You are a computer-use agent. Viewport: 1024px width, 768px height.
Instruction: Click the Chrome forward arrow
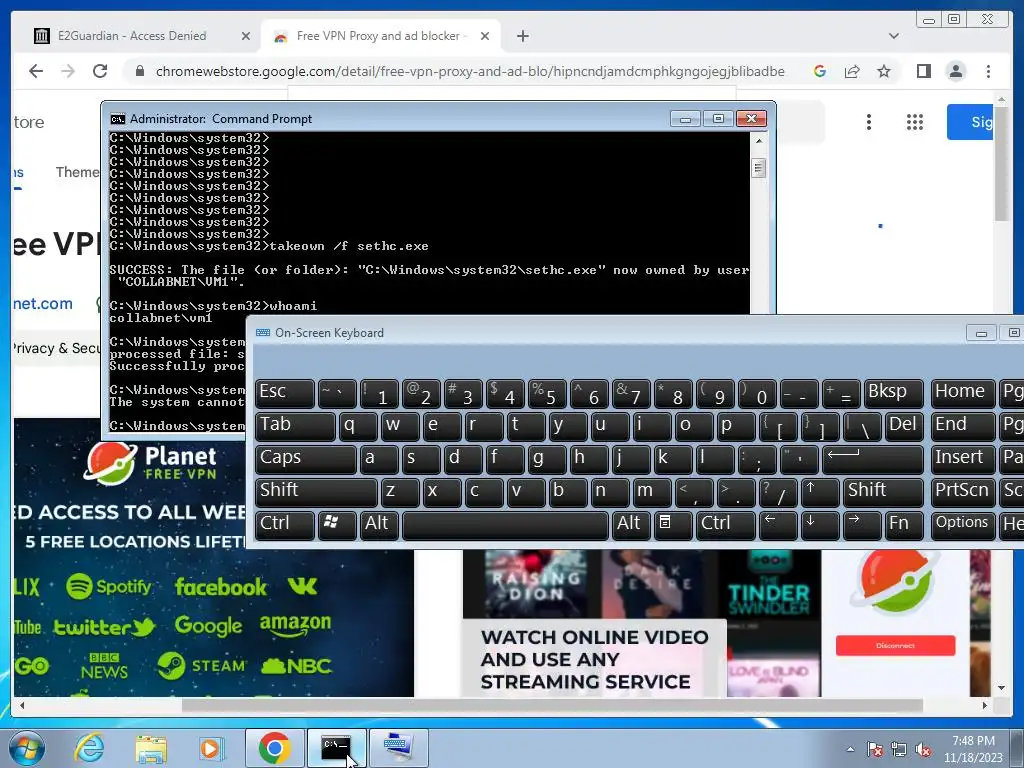(x=68, y=71)
